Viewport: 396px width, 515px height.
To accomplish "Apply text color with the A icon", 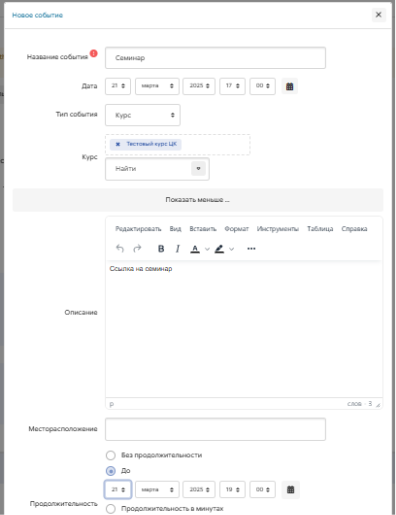I will coord(195,249).
